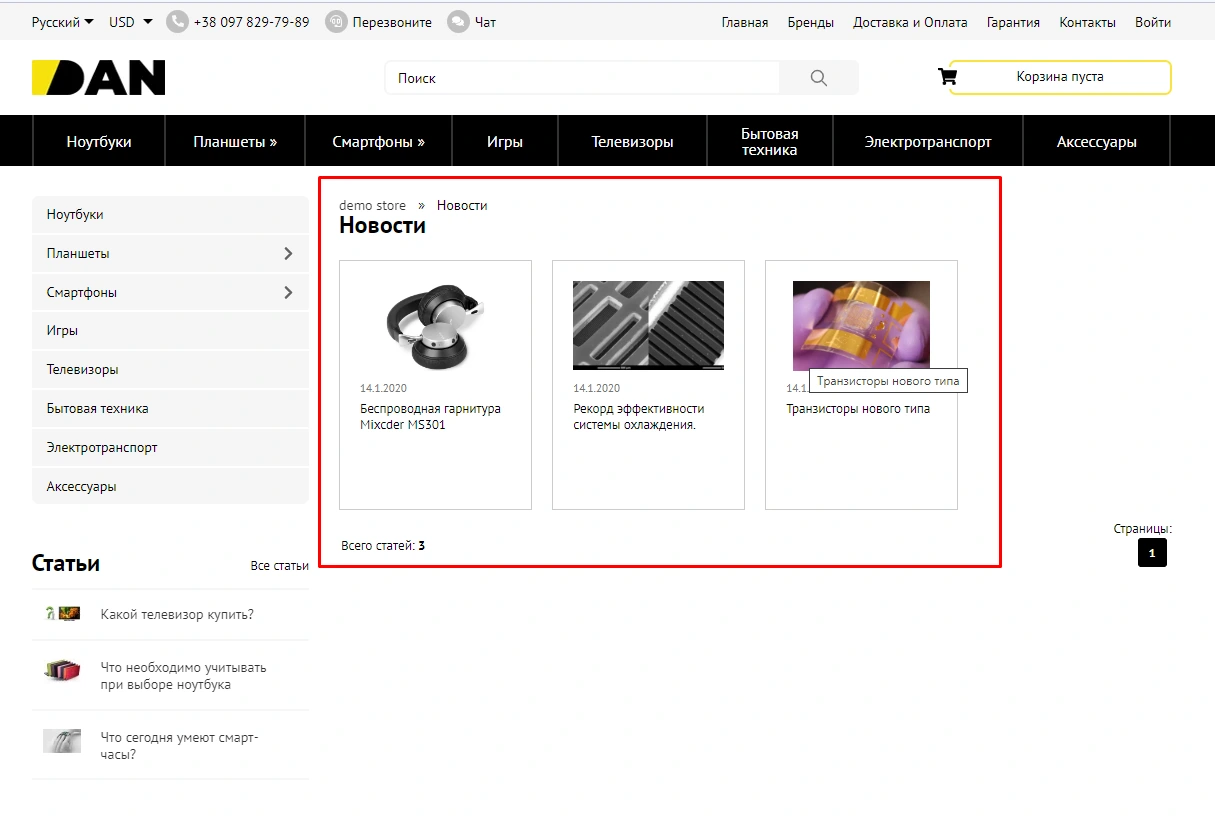Click the Корзина пуста cart button
The width and height of the screenshot is (1215, 817).
tap(1059, 77)
